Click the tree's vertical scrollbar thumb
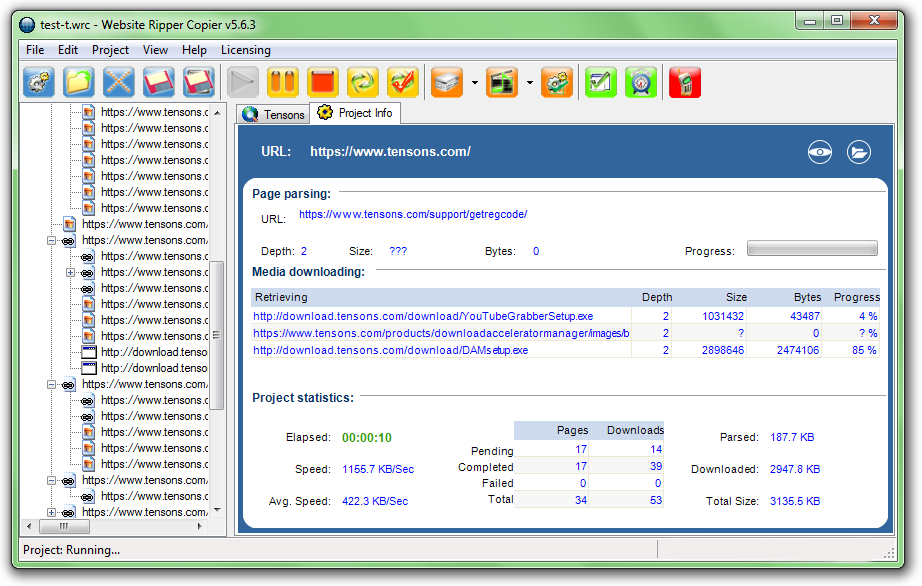This screenshot has height=586, width=922. point(218,335)
